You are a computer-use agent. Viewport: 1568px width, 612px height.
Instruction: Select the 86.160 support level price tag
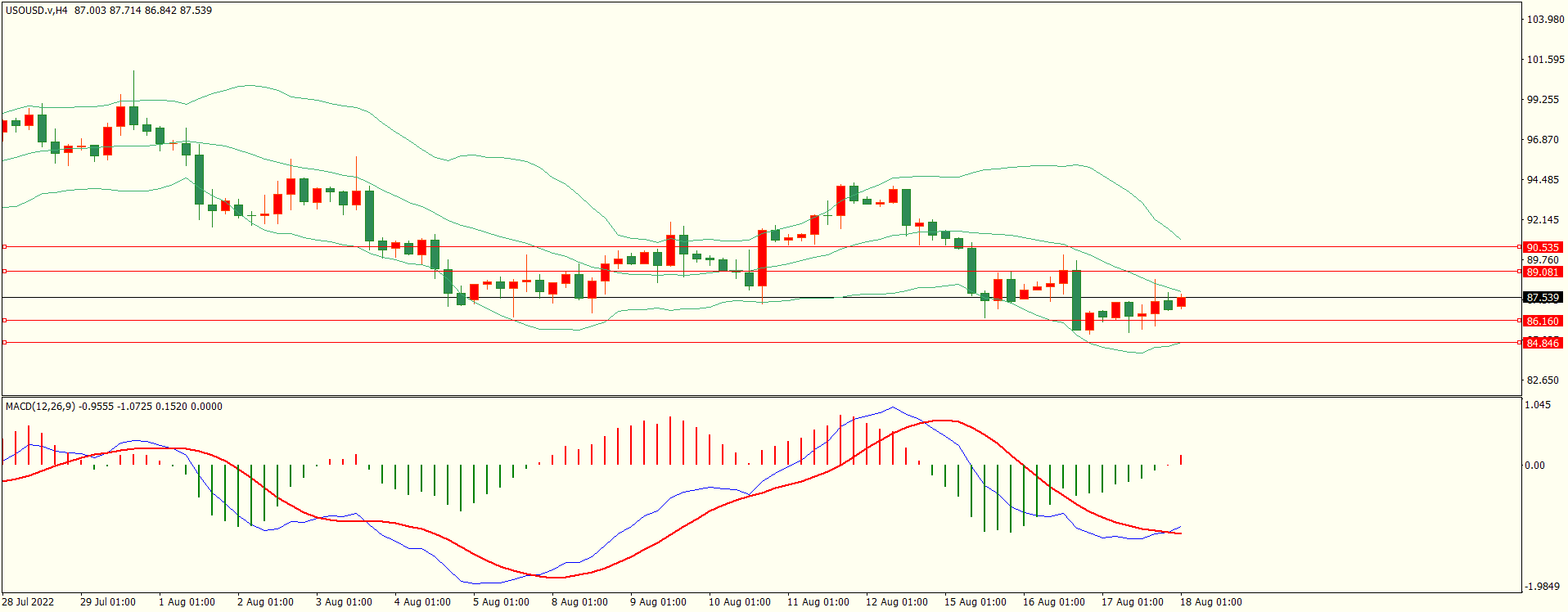(1543, 321)
